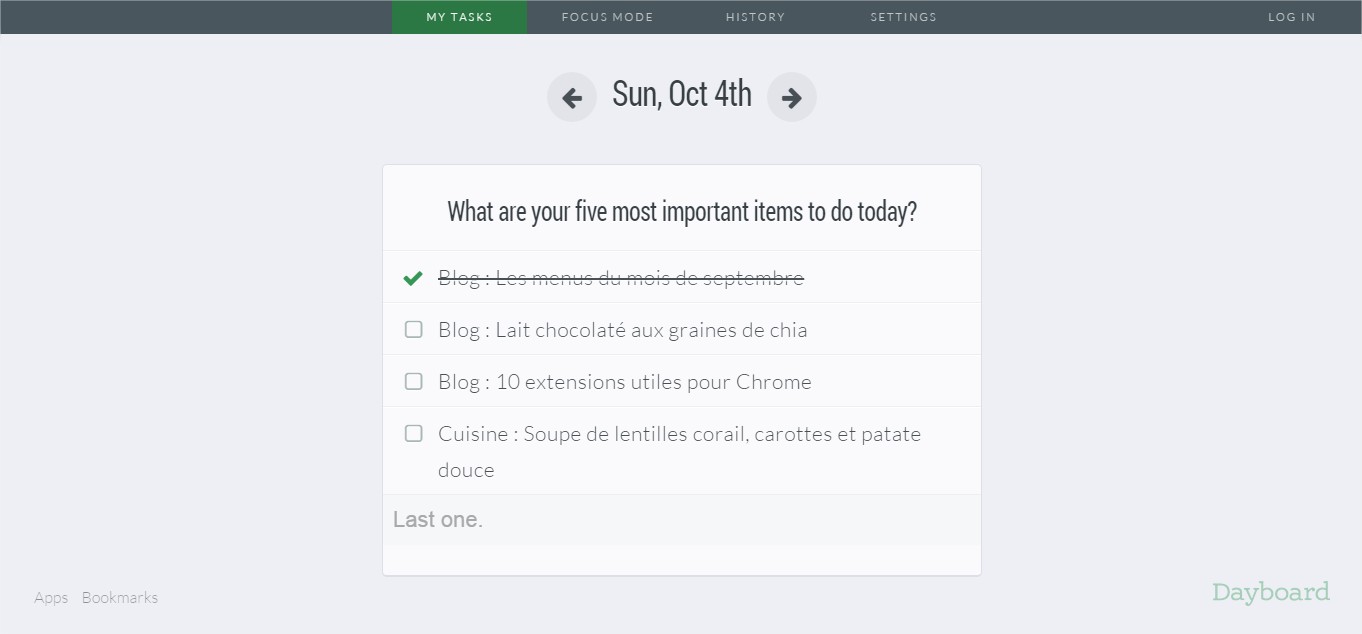
Task: Switch to Focus Mode tab
Action: pos(607,17)
